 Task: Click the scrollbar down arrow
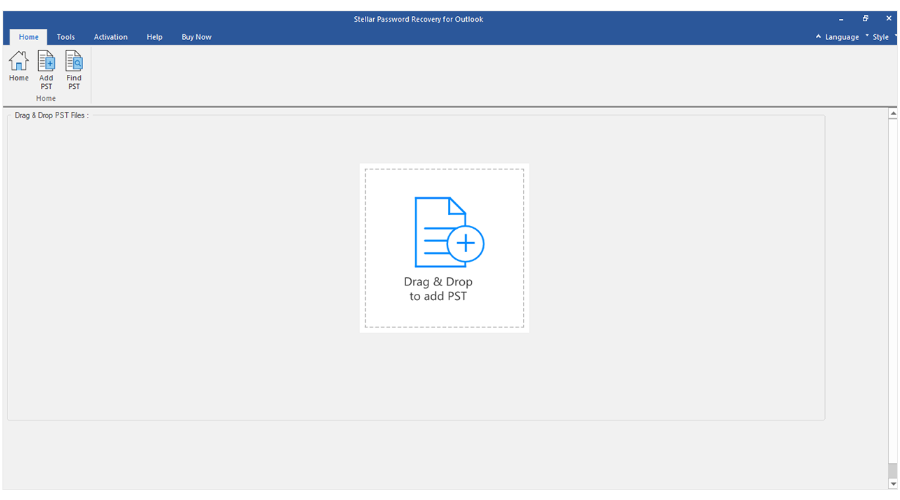click(x=893, y=484)
